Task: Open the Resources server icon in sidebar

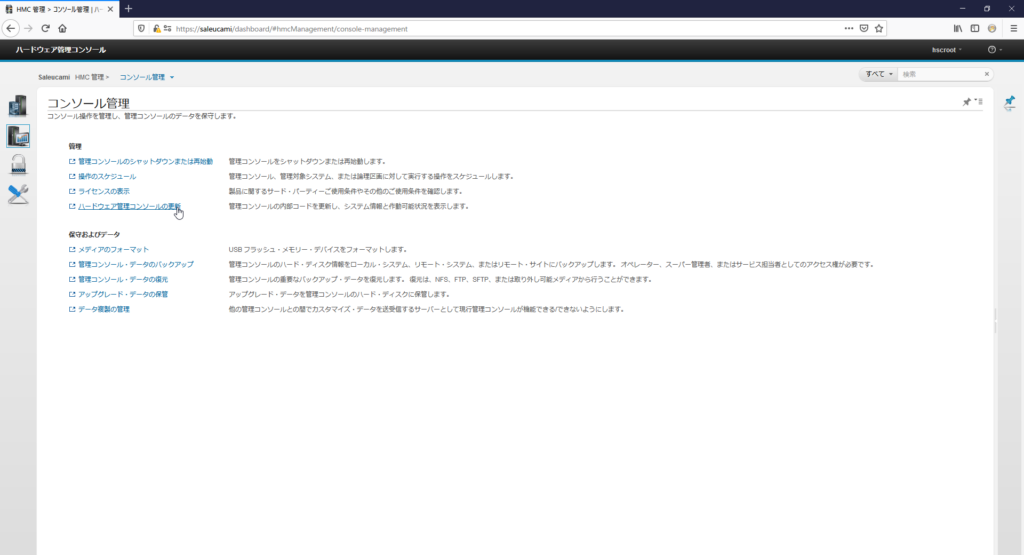Action: point(18,106)
